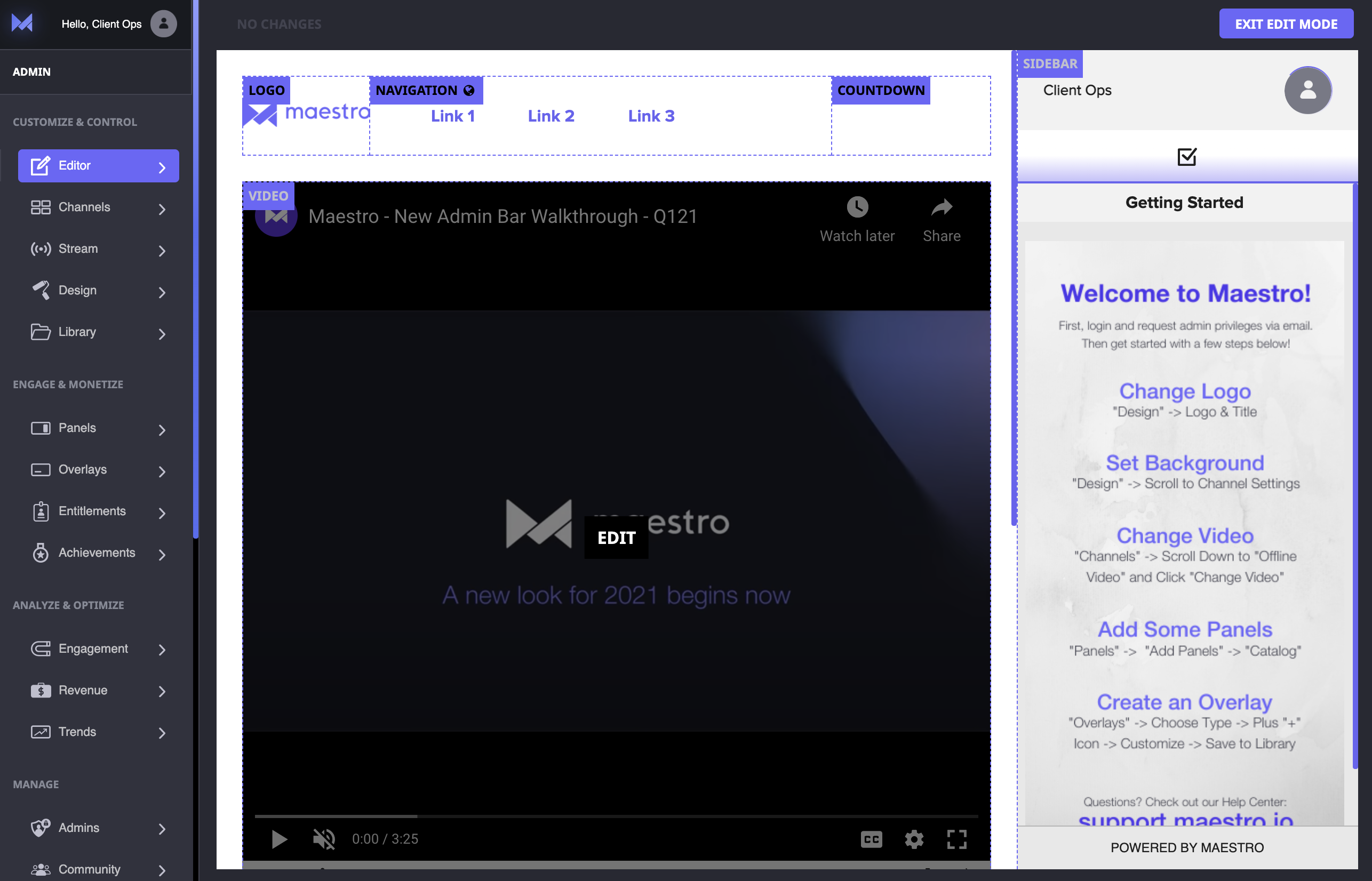1372x881 pixels.
Task: Select the Getting Started panel heading
Action: point(1184,203)
